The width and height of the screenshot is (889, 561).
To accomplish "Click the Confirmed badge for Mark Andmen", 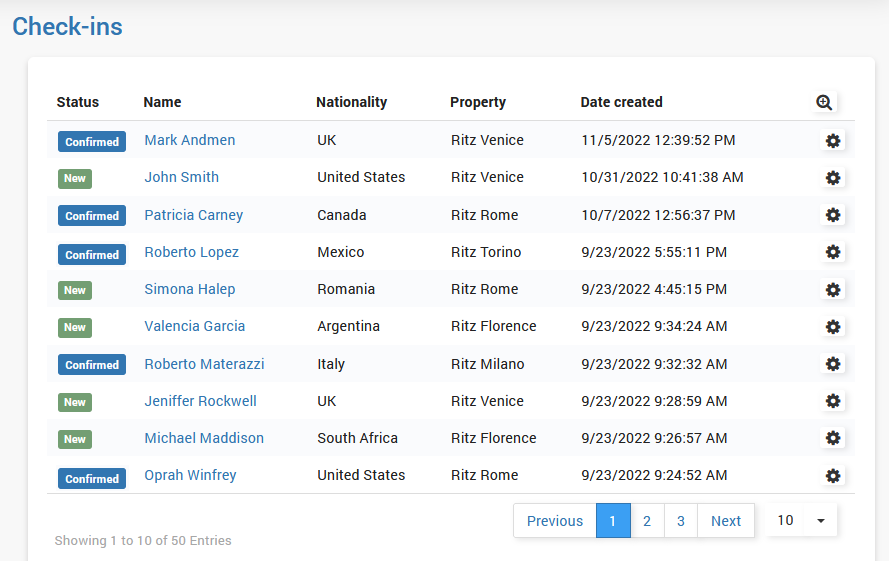I will coord(92,142).
